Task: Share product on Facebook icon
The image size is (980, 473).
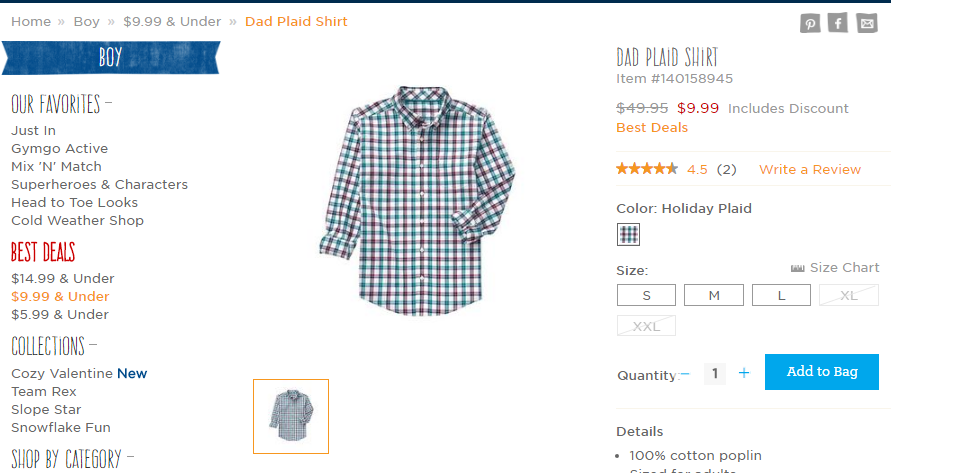Action: coord(838,23)
